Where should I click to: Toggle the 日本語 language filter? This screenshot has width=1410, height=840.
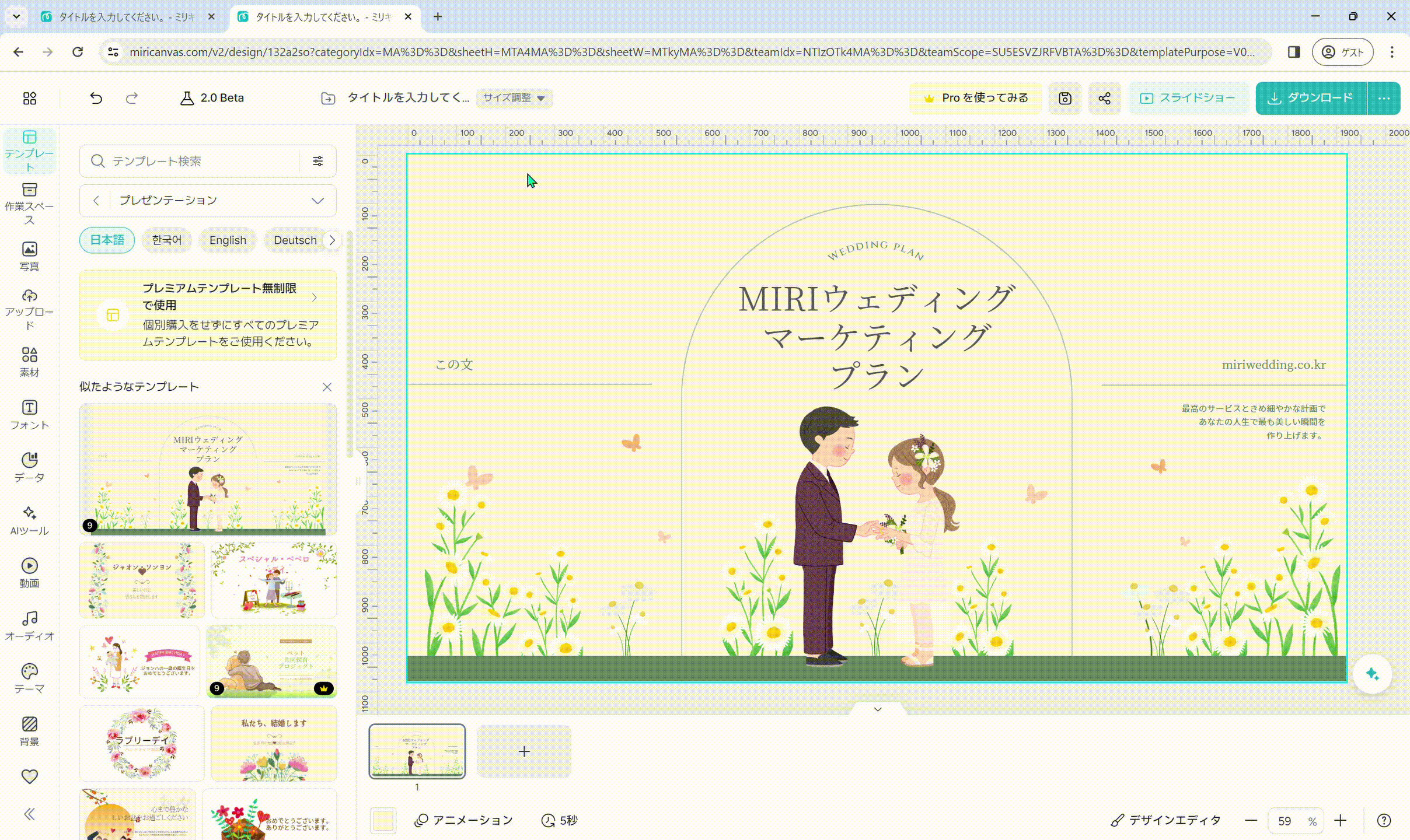(x=107, y=240)
